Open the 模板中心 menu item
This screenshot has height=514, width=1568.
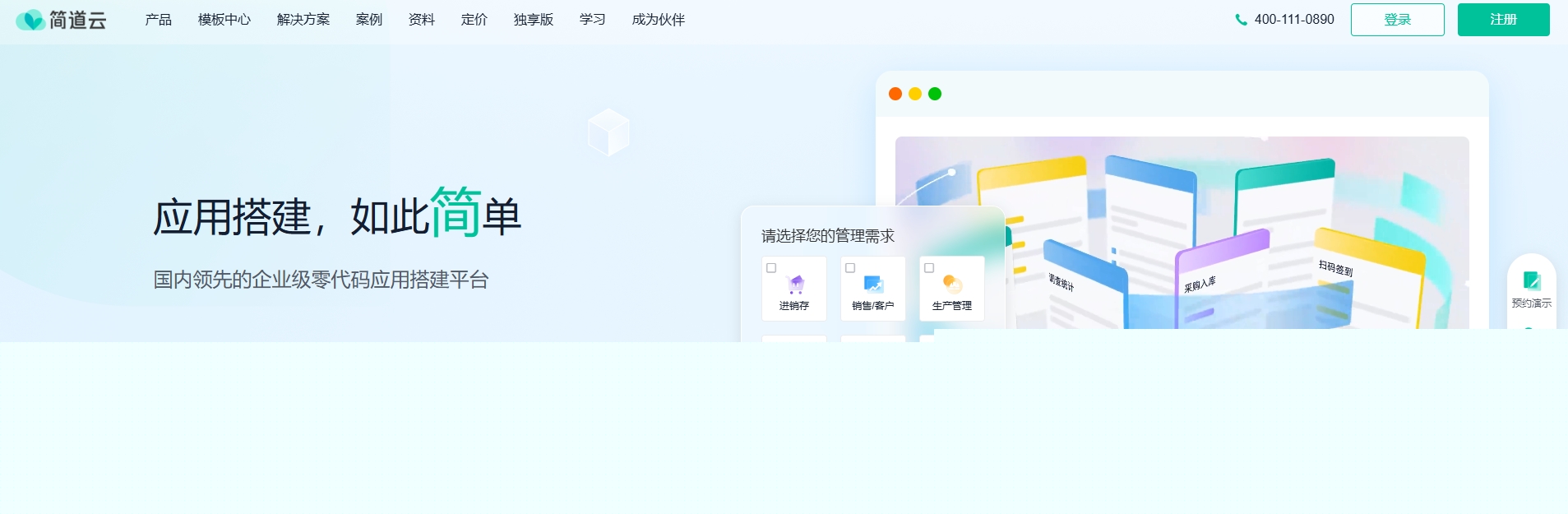tap(224, 20)
